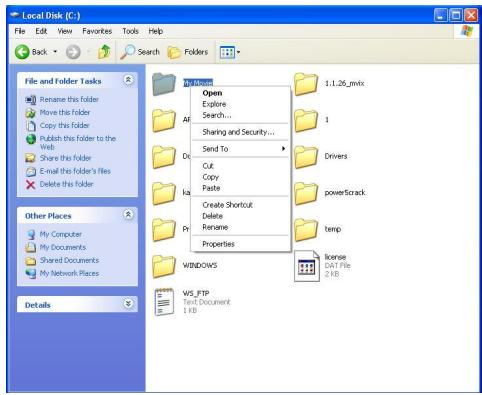482x395 pixels.
Task: Select the folder icon named 1
Action: tap(306, 120)
